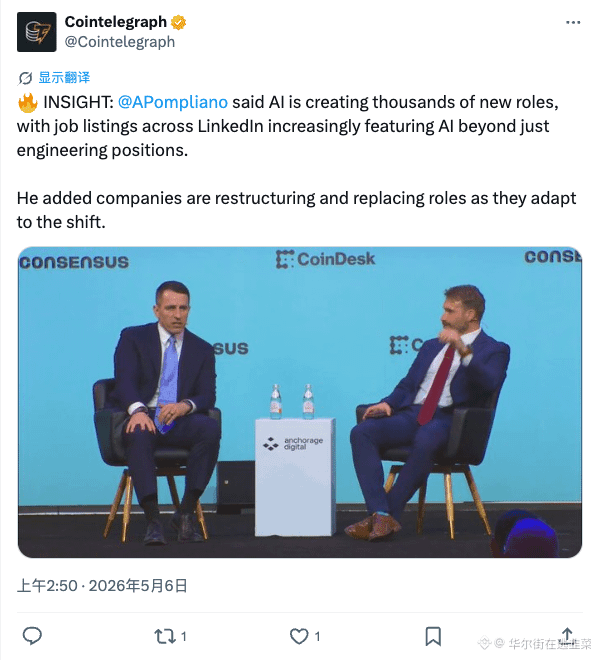Open Cointelegraph profile avatar
This screenshot has height=660, width=599.
tap(37, 32)
